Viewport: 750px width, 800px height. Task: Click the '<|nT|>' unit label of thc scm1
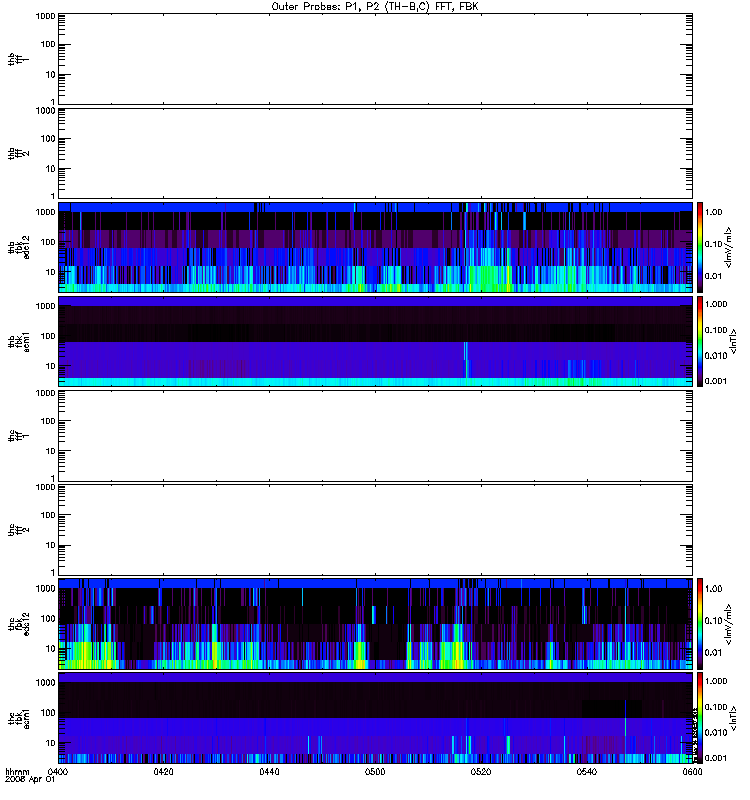pyautogui.click(x=733, y=718)
